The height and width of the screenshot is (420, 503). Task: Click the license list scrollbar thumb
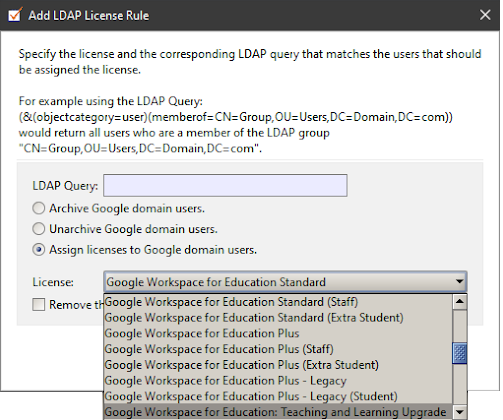(460, 353)
